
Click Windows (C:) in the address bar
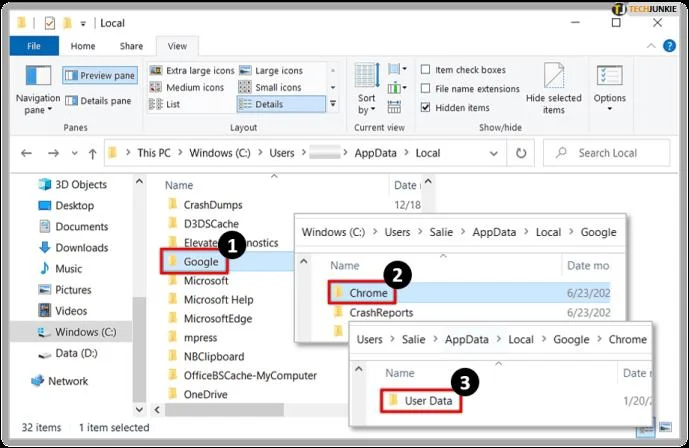coord(220,153)
